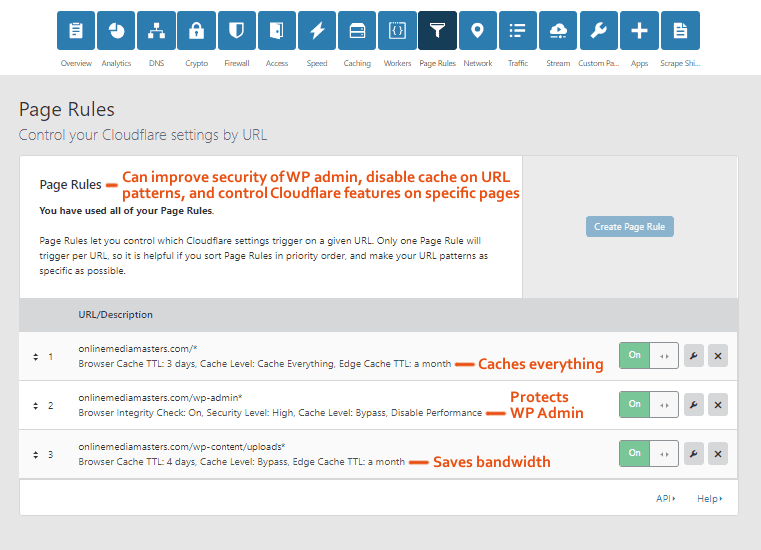This screenshot has width=761, height=550.
Task: Open the Speed lightning bolt icon
Action: [x=317, y=31]
